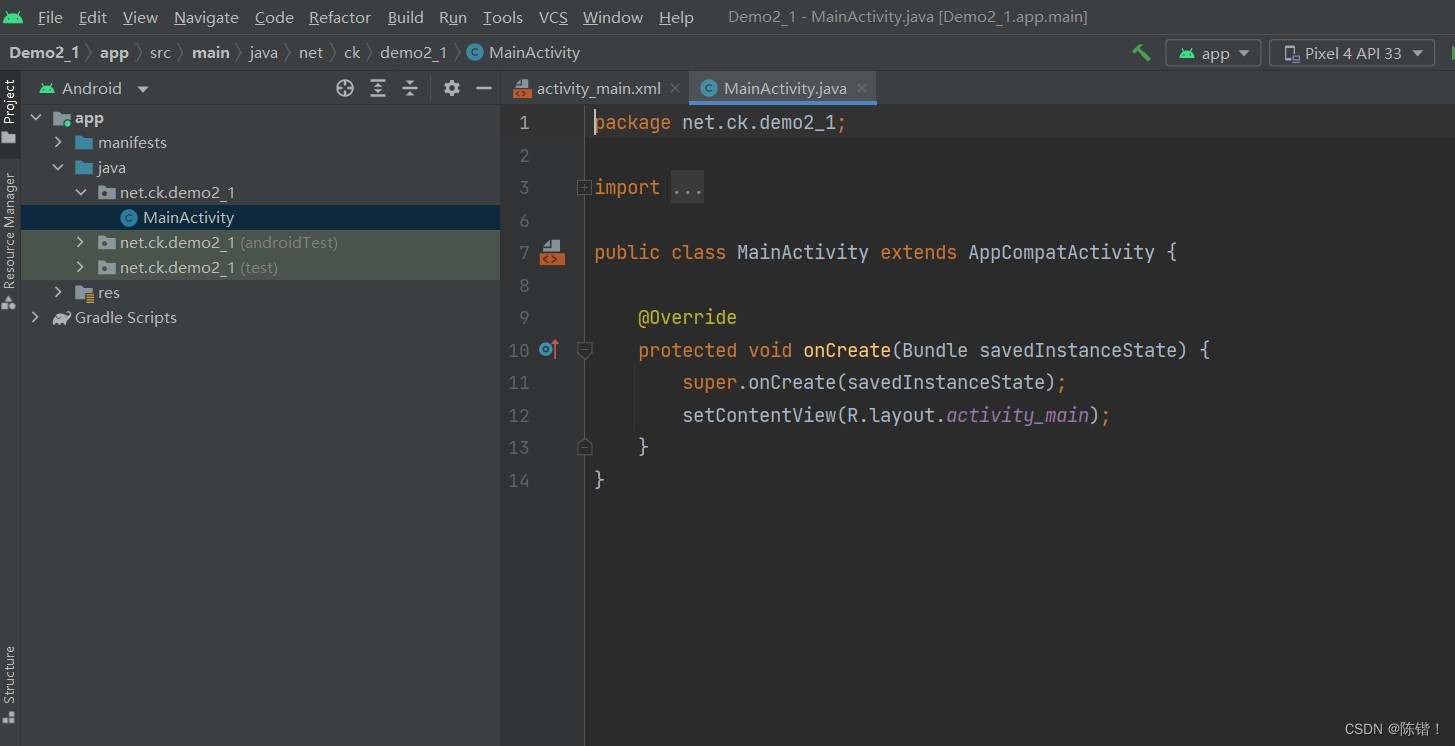Viewport: 1455px width, 746px height.
Task: Hide the Project panel with minus icon
Action: (x=484, y=88)
